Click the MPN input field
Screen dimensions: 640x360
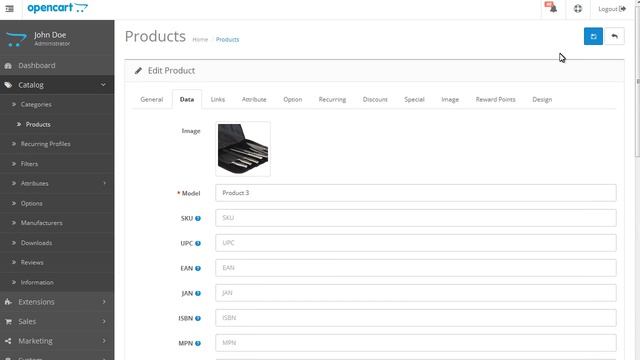(416, 343)
